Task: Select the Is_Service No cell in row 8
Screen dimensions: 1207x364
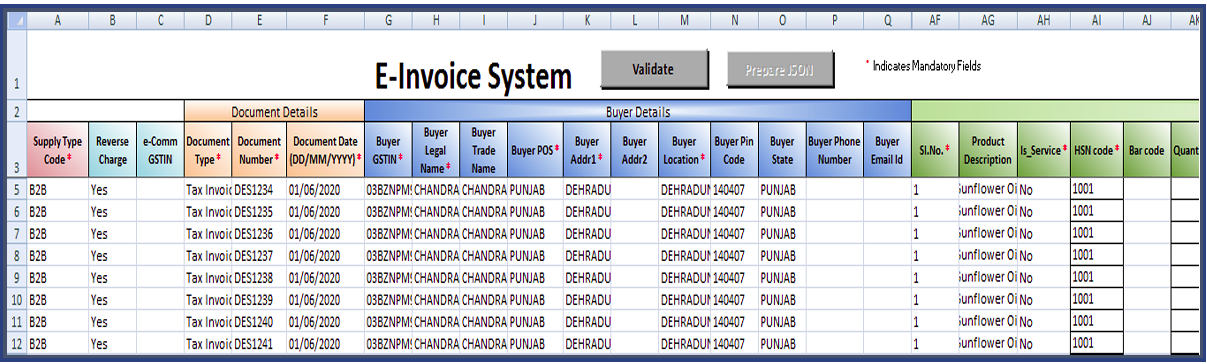Action: [1043, 255]
